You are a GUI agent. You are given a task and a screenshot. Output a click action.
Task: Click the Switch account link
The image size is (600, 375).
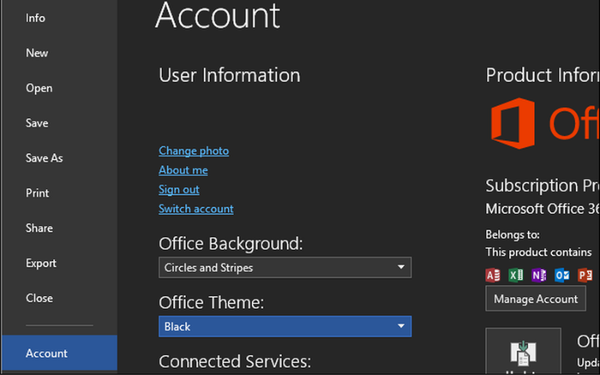click(x=196, y=209)
